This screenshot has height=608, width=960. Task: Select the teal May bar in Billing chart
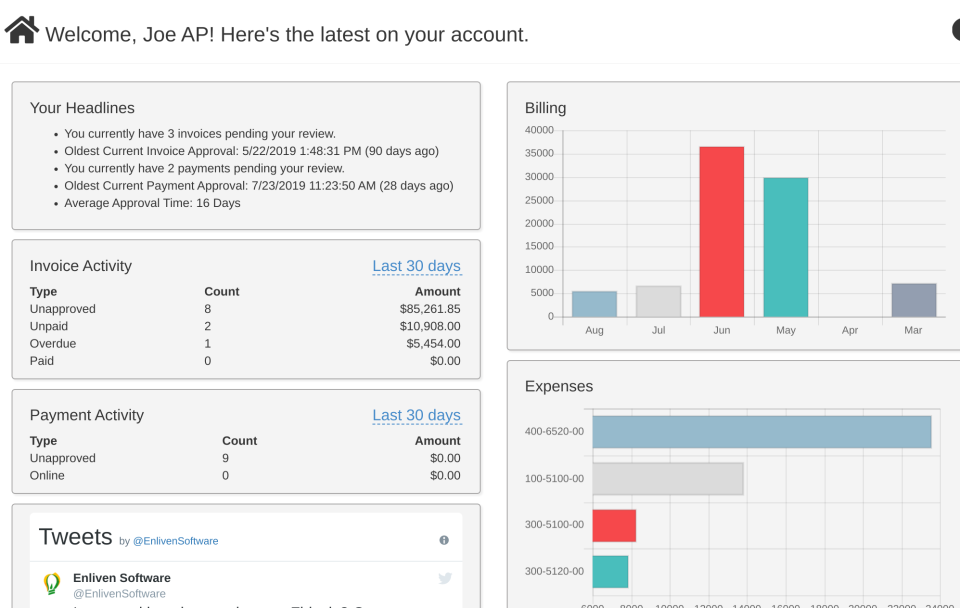[x=785, y=247]
